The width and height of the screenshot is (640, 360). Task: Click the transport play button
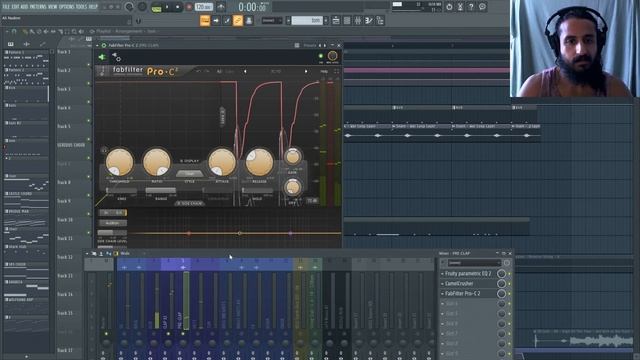pos(167,7)
